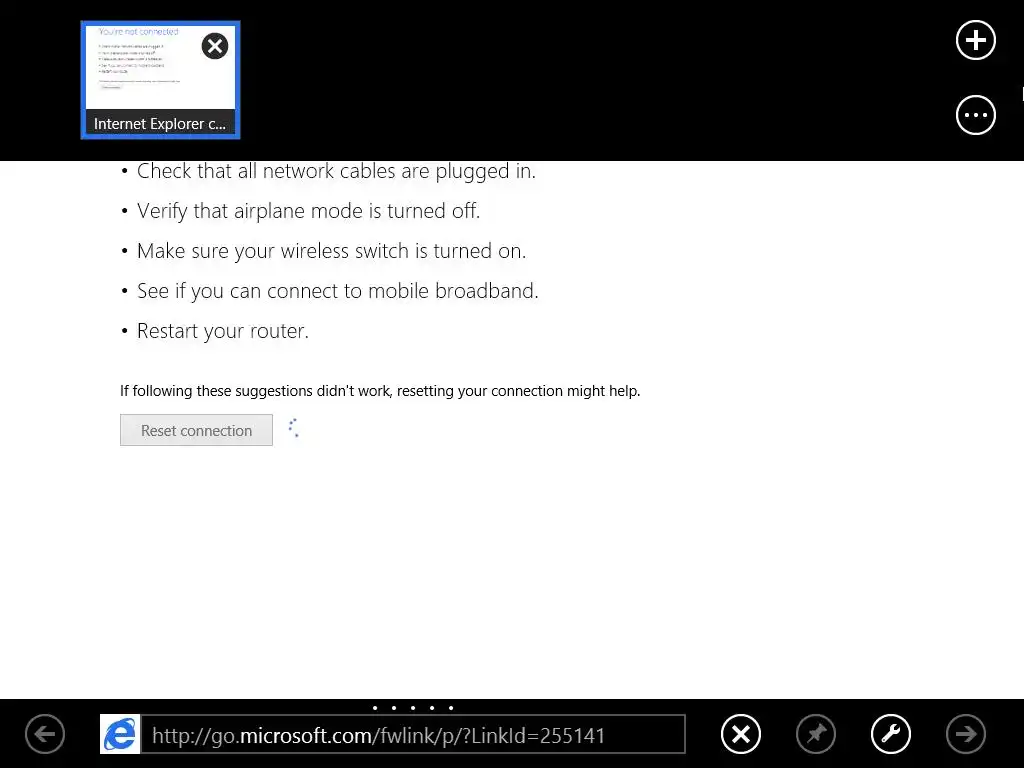Image resolution: width=1024 pixels, height=768 pixels.
Task: Go forward with the forward arrow
Action: (966, 734)
